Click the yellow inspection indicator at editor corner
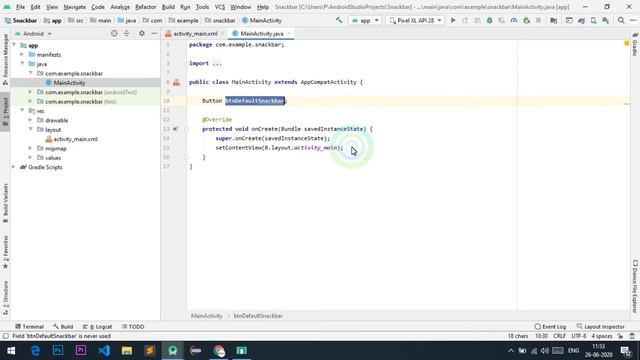The height and width of the screenshot is (360, 640). click(627, 43)
